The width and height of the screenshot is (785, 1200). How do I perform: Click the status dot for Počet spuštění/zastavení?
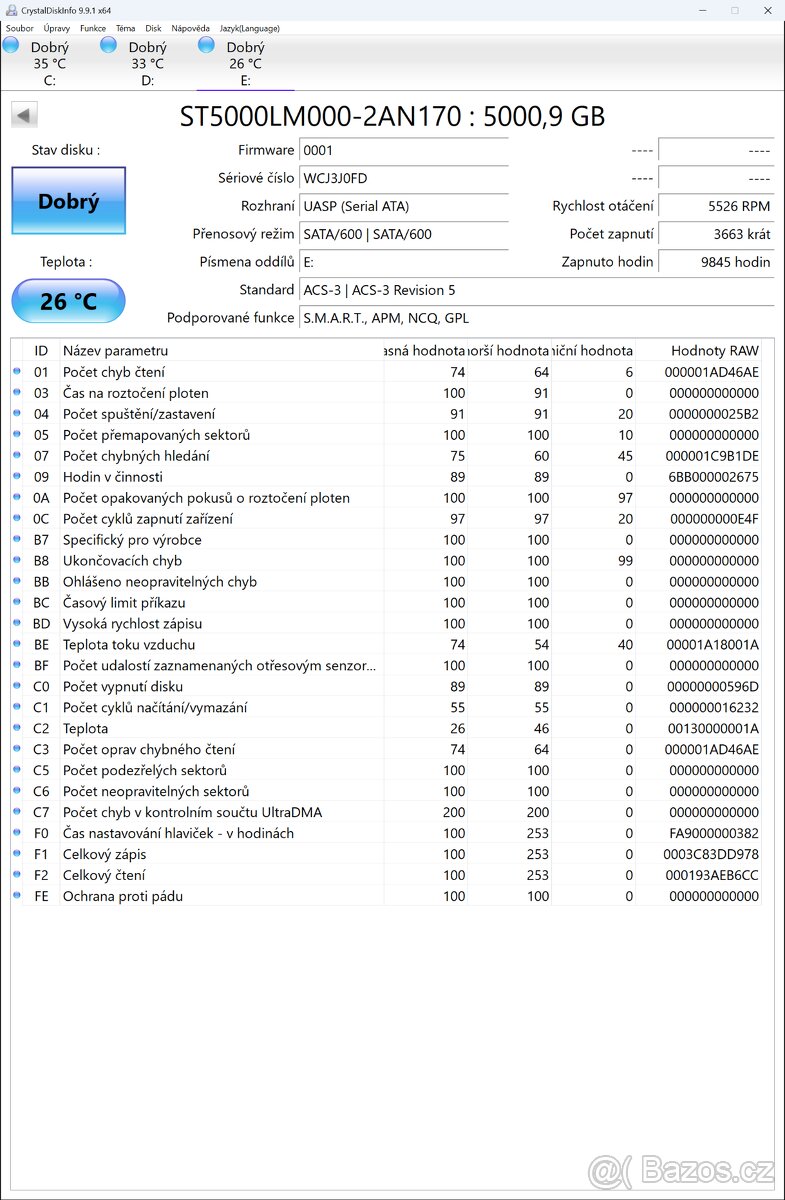pos(16,413)
